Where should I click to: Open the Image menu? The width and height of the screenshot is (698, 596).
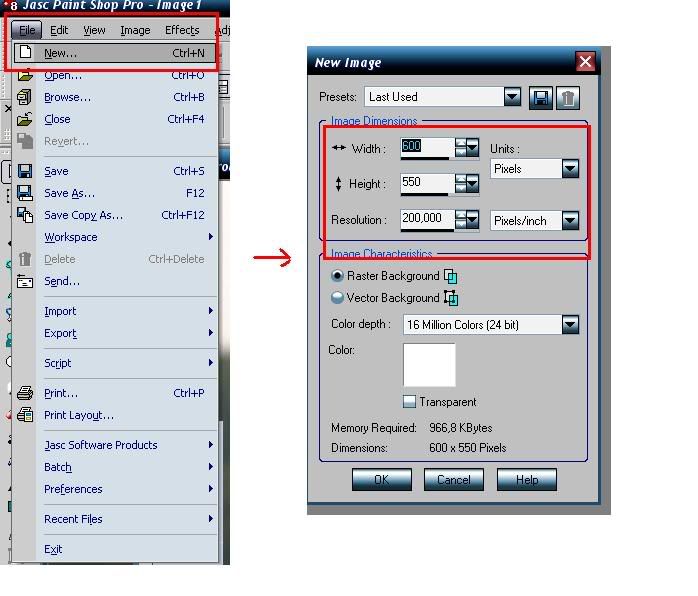[135, 30]
